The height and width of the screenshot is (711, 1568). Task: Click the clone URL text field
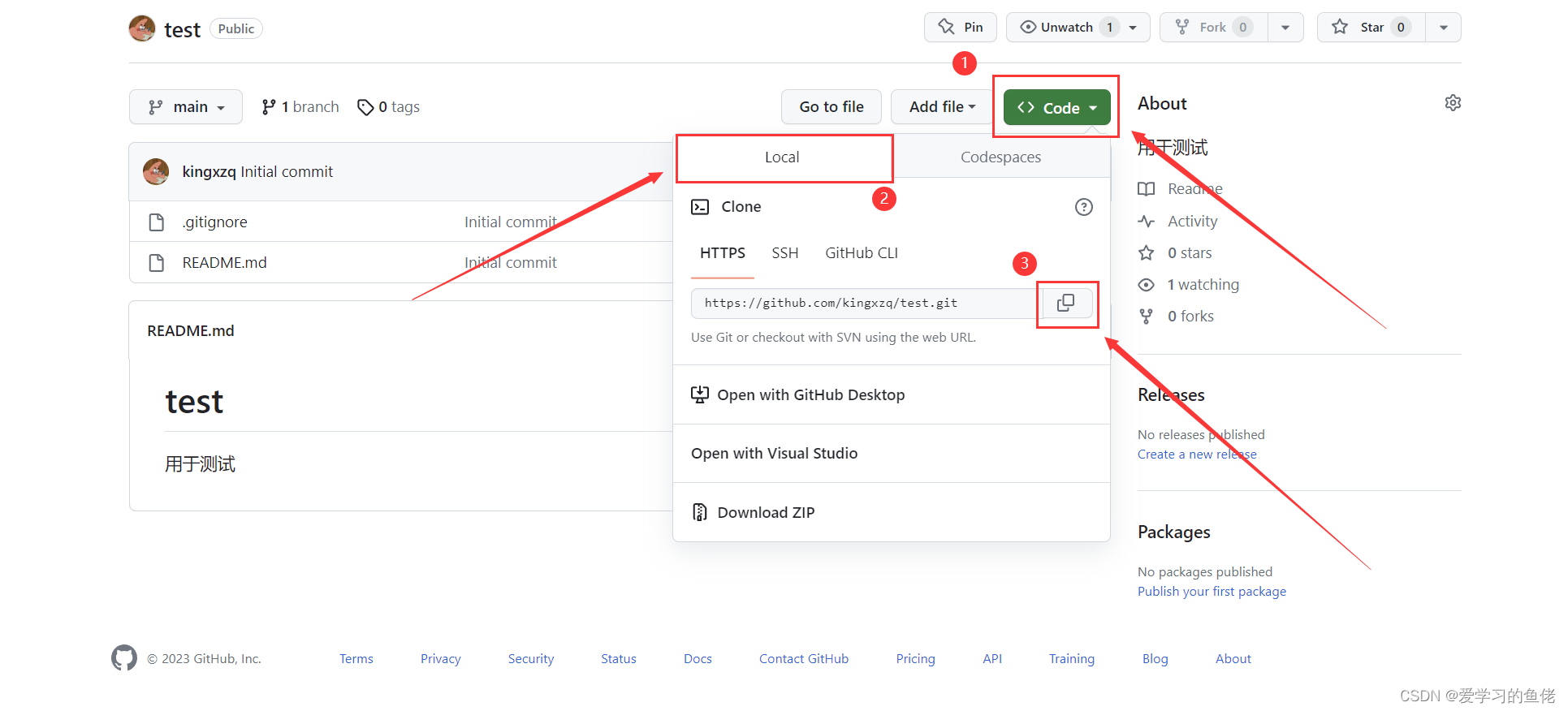click(866, 303)
